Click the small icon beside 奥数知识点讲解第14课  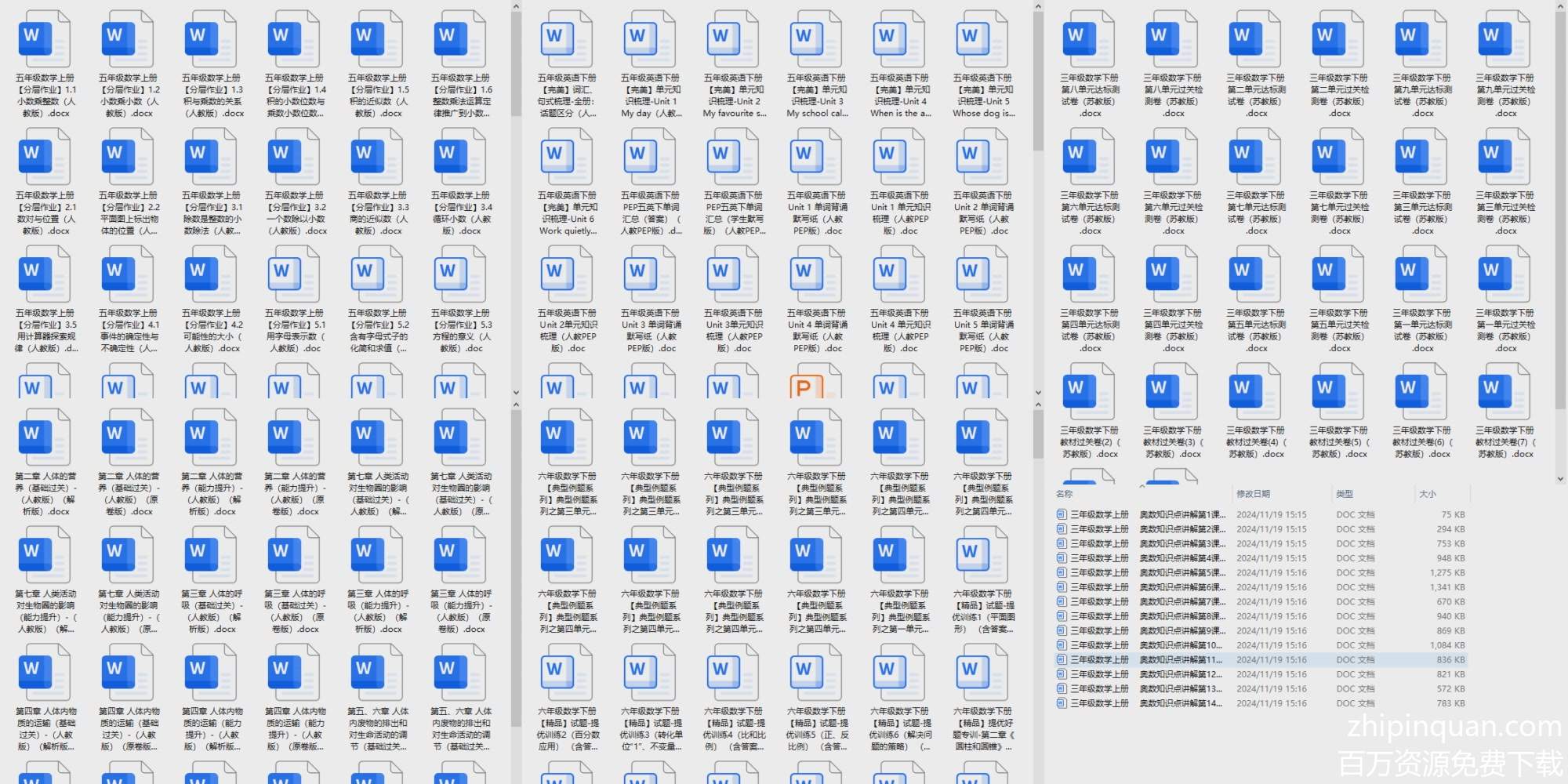point(1062,703)
